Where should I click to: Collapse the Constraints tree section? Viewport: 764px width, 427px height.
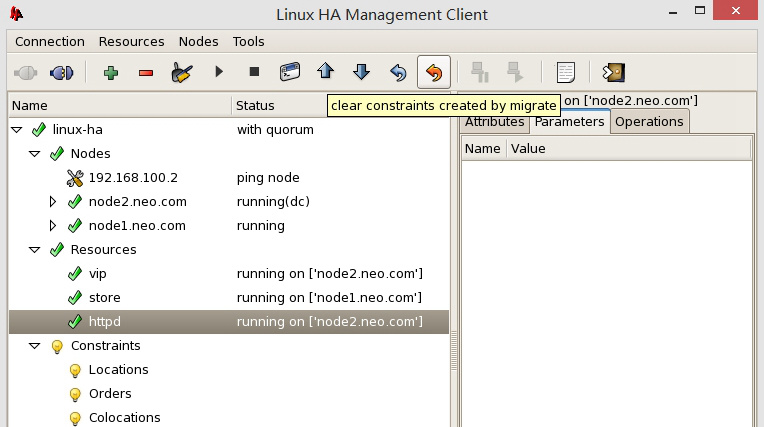tap(34, 346)
